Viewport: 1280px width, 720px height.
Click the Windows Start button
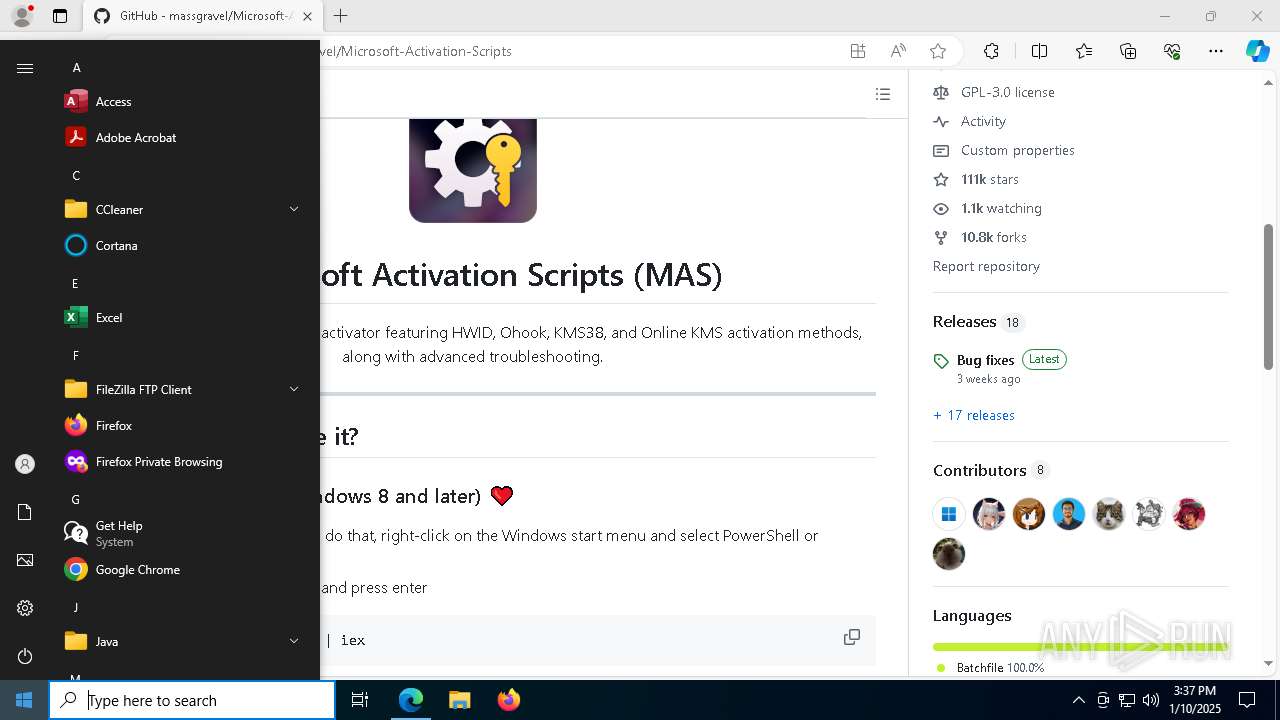(24, 700)
